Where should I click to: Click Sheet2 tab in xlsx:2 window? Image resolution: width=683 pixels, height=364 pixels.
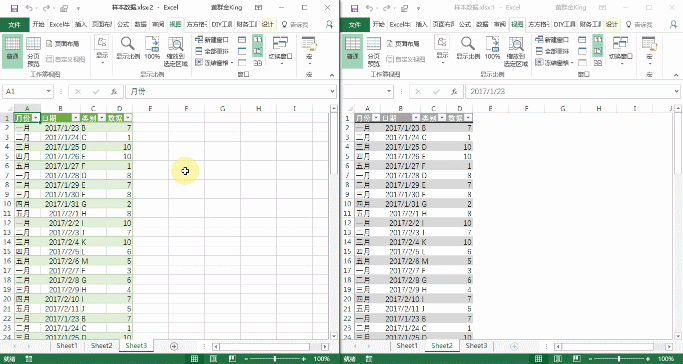click(101, 346)
